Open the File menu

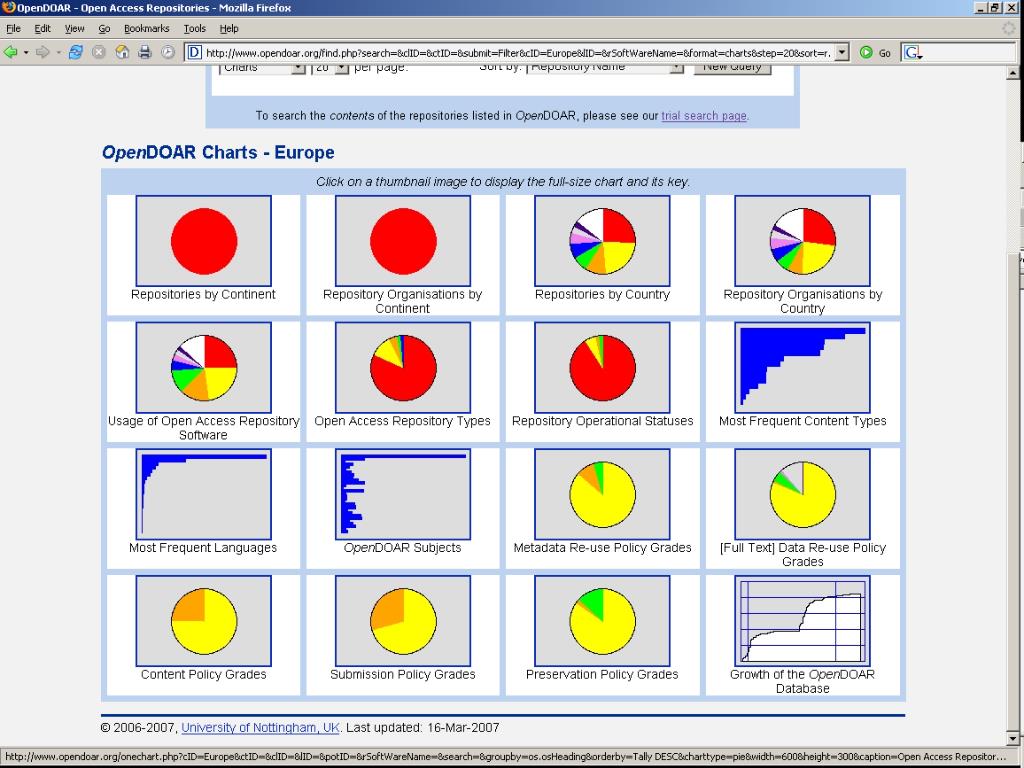point(13,29)
